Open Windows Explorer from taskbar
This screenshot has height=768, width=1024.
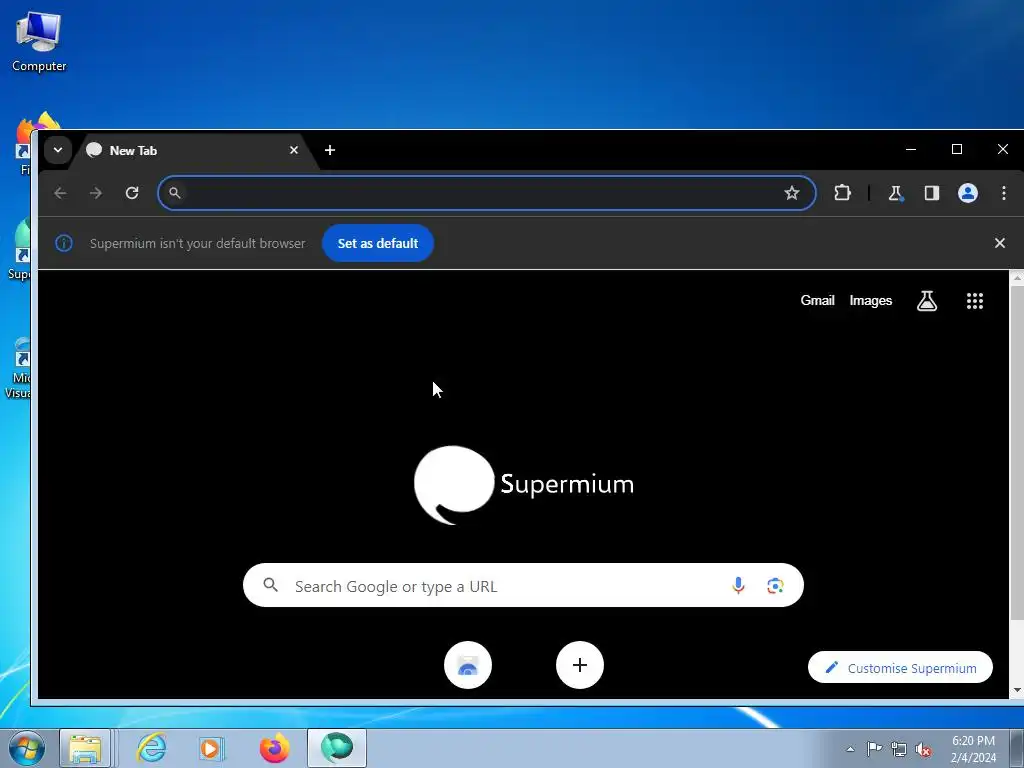point(86,748)
